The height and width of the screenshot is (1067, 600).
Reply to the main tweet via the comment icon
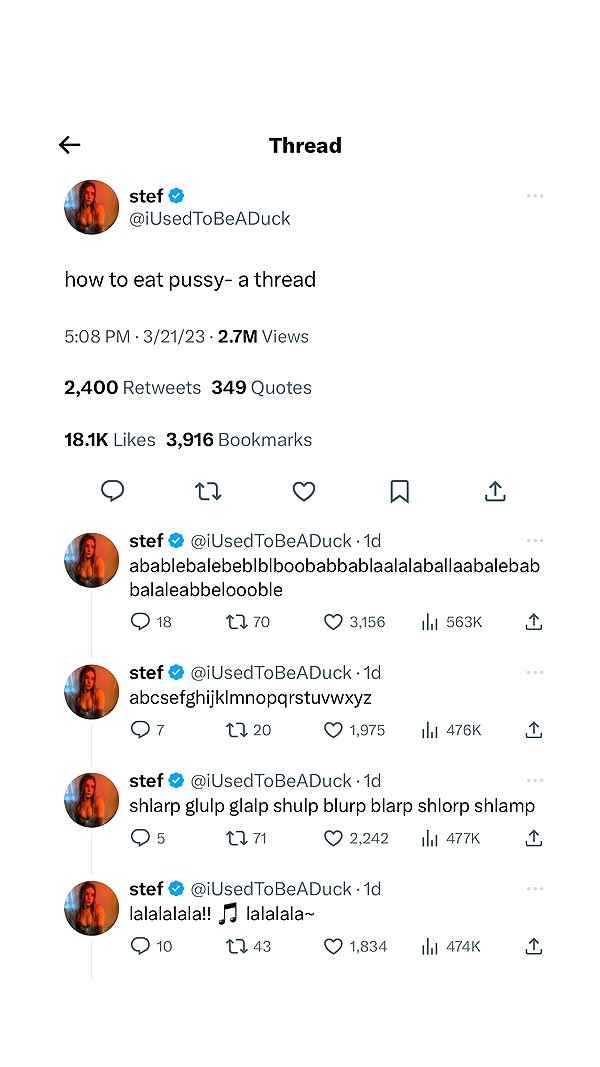(112, 491)
